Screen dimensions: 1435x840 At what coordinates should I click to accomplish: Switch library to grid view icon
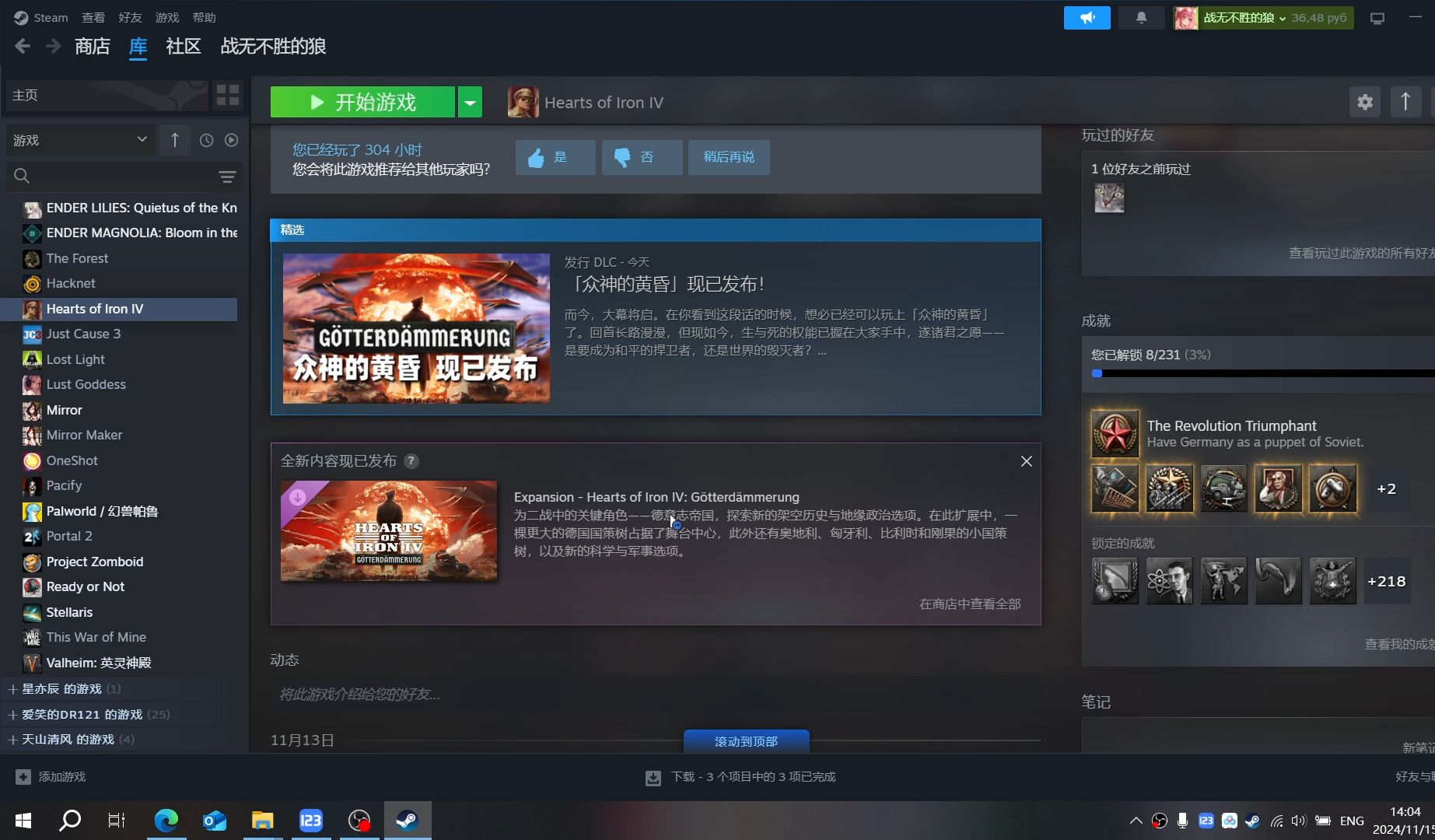coord(228,95)
